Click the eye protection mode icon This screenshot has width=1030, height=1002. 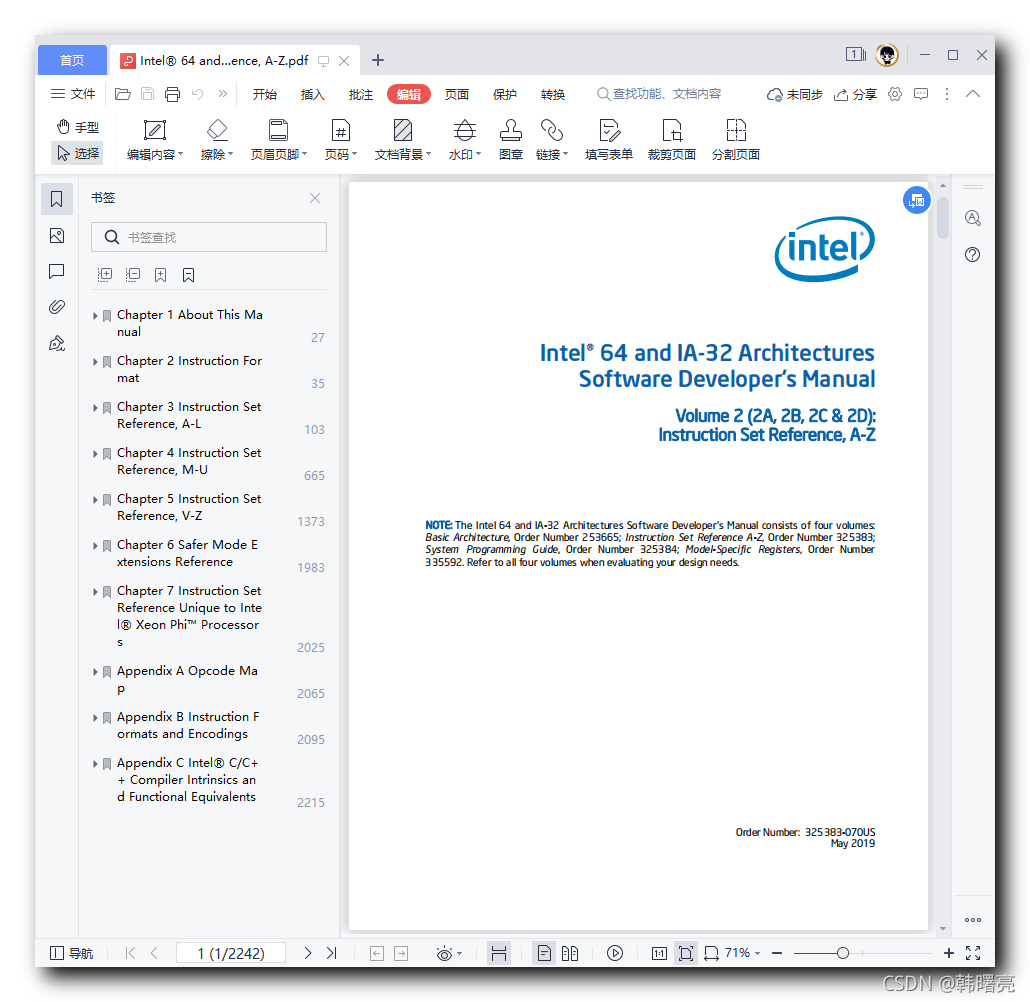[445, 953]
